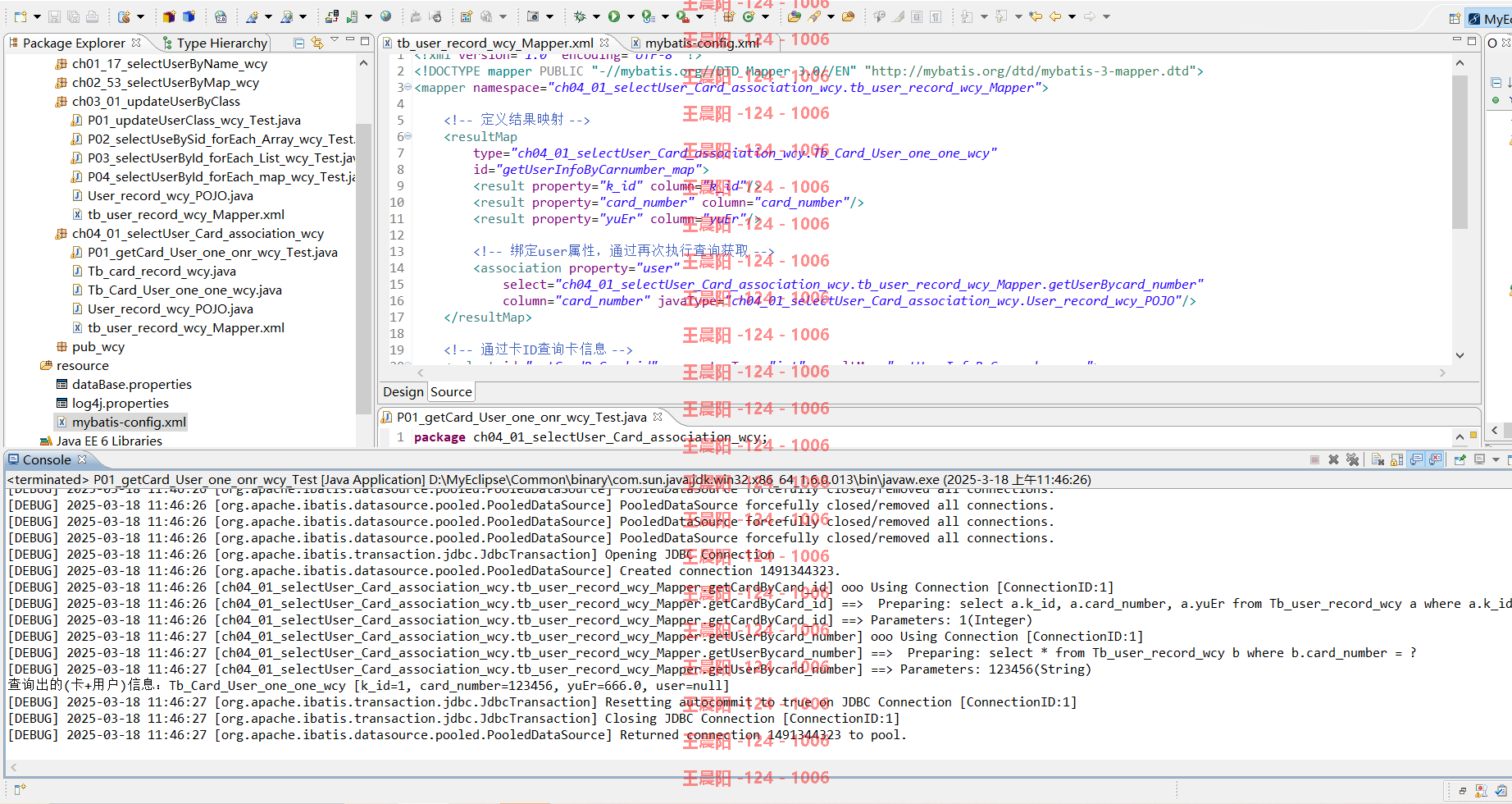Open the Back navigation history dropdown
Viewport: 1512px width, 804px height.
[x=1072, y=16]
